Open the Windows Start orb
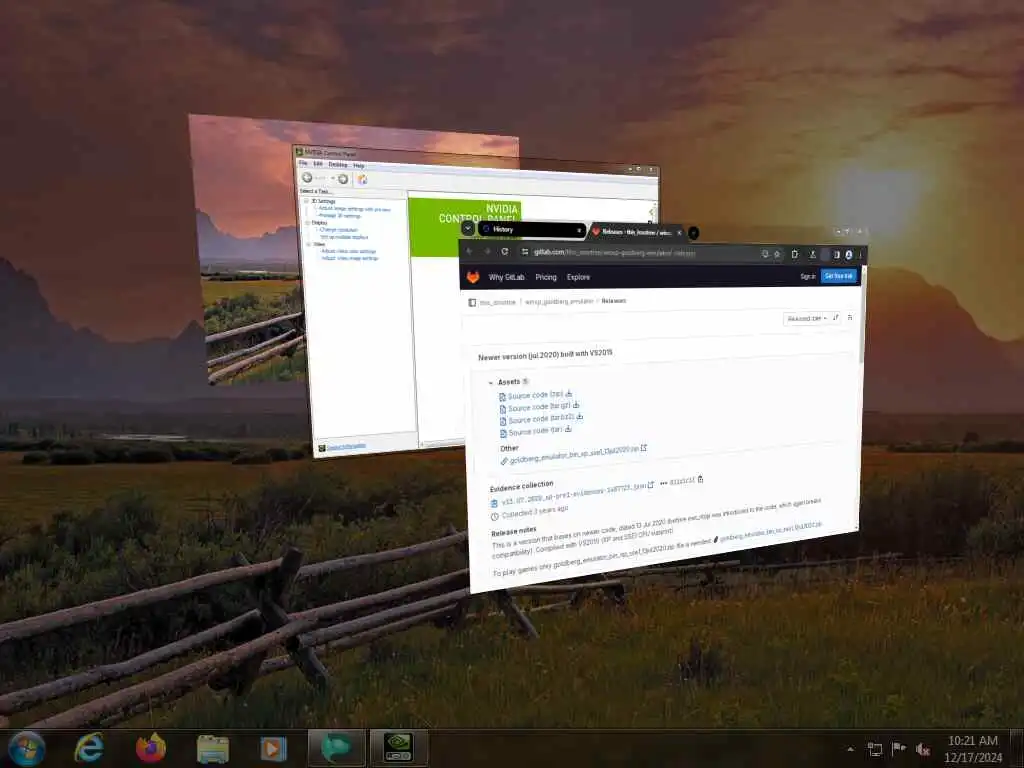 point(26,748)
